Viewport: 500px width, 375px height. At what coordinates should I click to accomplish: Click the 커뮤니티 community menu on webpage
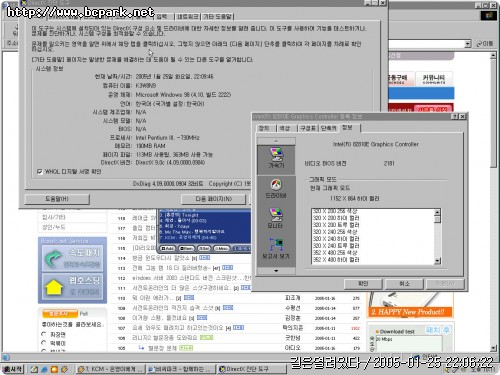click(434, 79)
